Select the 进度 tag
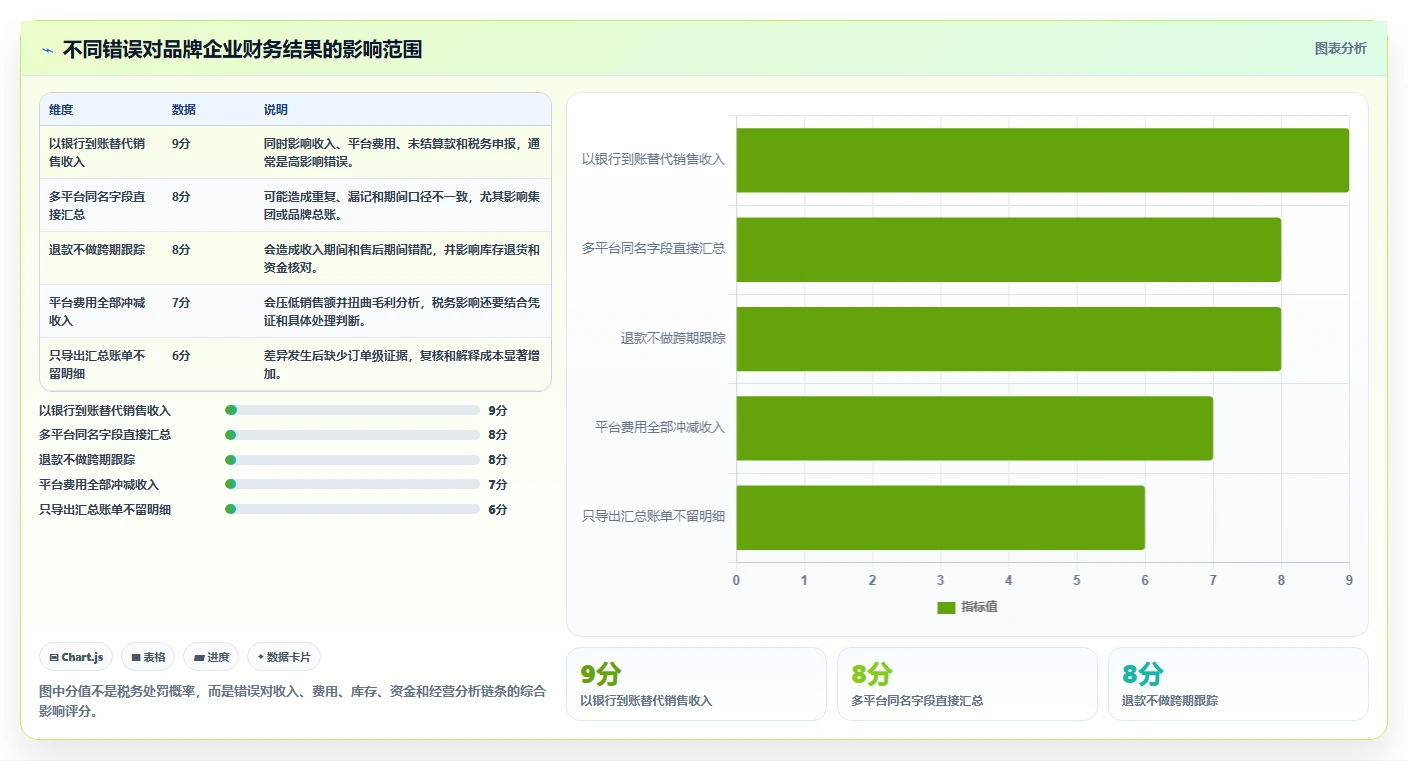Viewport: 1408px width, 761px height. pyautogui.click(x=211, y=657)
